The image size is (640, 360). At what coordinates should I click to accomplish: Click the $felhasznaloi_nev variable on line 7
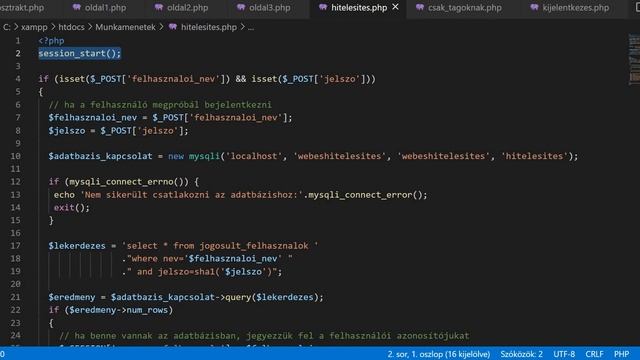pyautogui.click(x=93, y=118)
